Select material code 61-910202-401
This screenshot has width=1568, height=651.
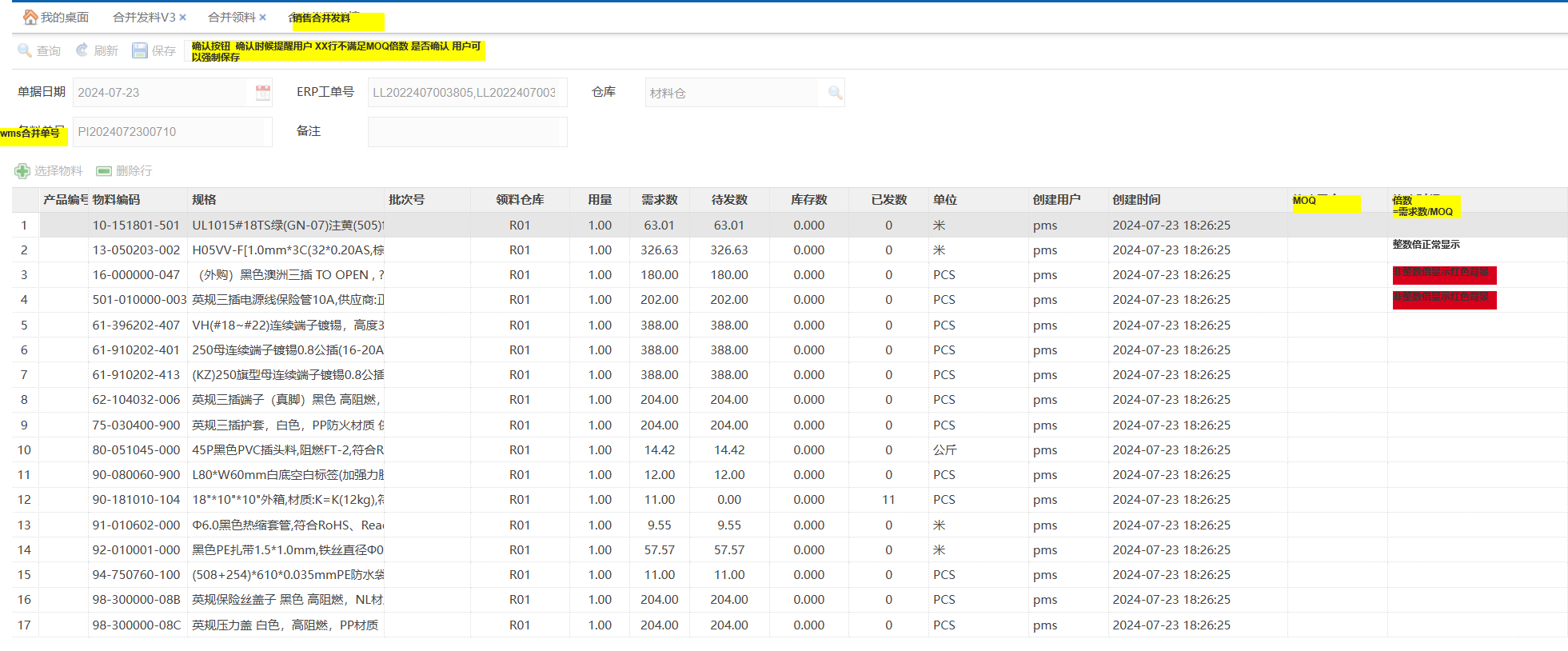(x=136, y=350)
